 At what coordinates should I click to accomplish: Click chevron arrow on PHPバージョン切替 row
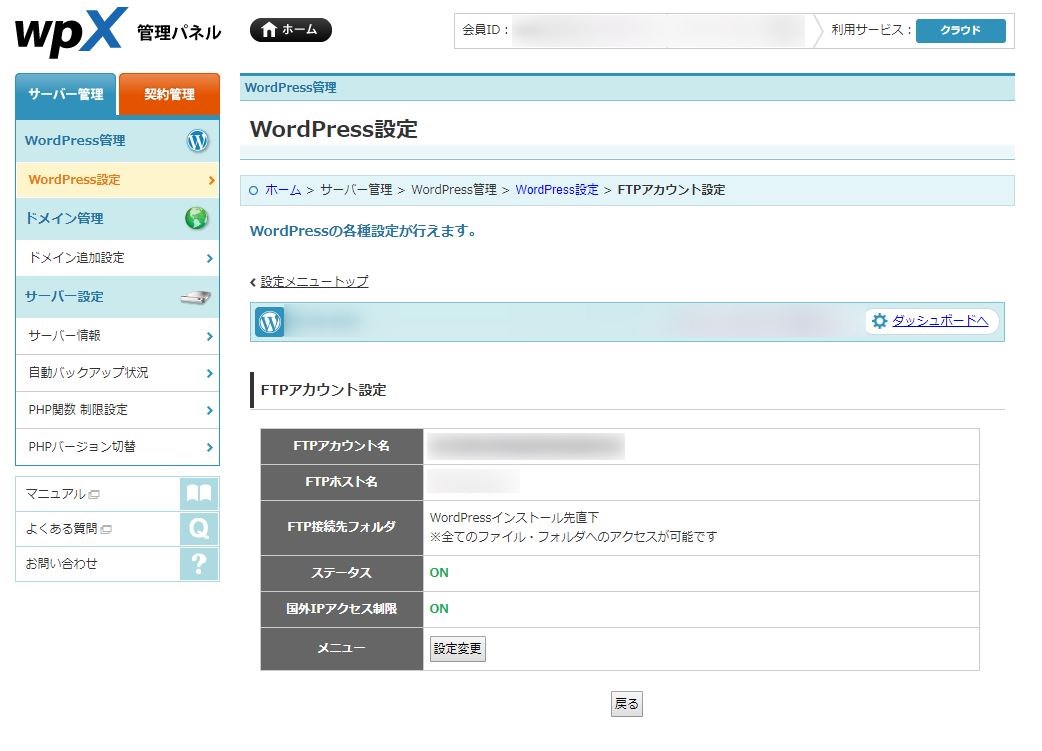pyautogui.click(x=209, y=447)
